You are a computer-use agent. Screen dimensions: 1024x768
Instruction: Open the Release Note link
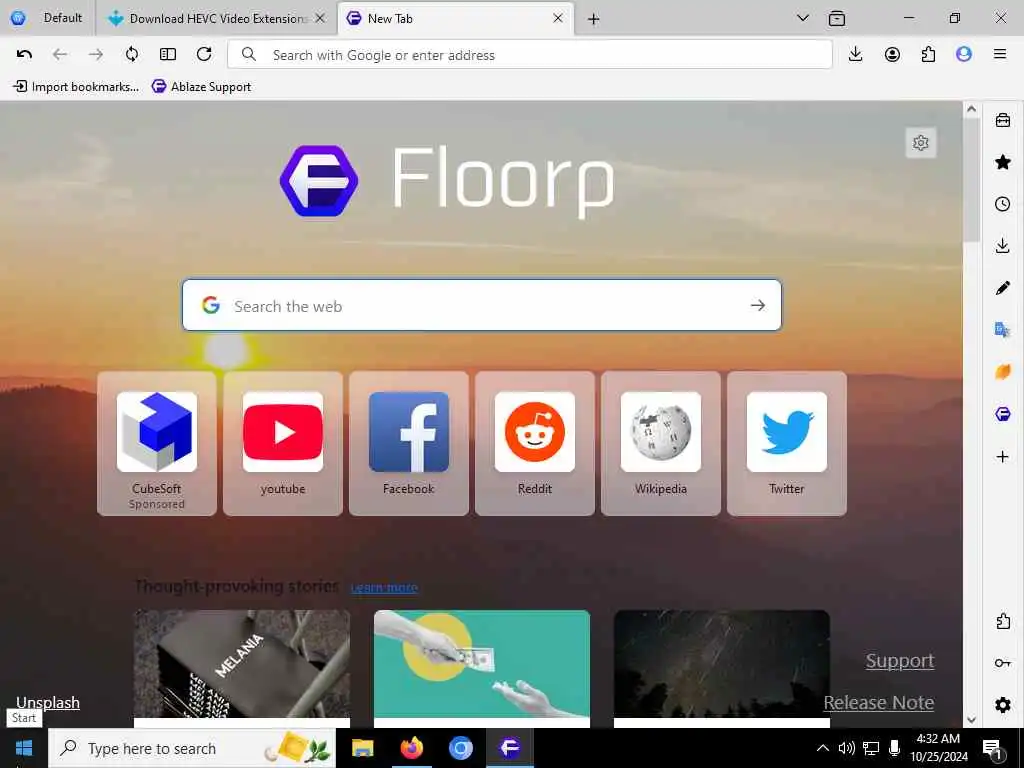[x=878, y=702]
